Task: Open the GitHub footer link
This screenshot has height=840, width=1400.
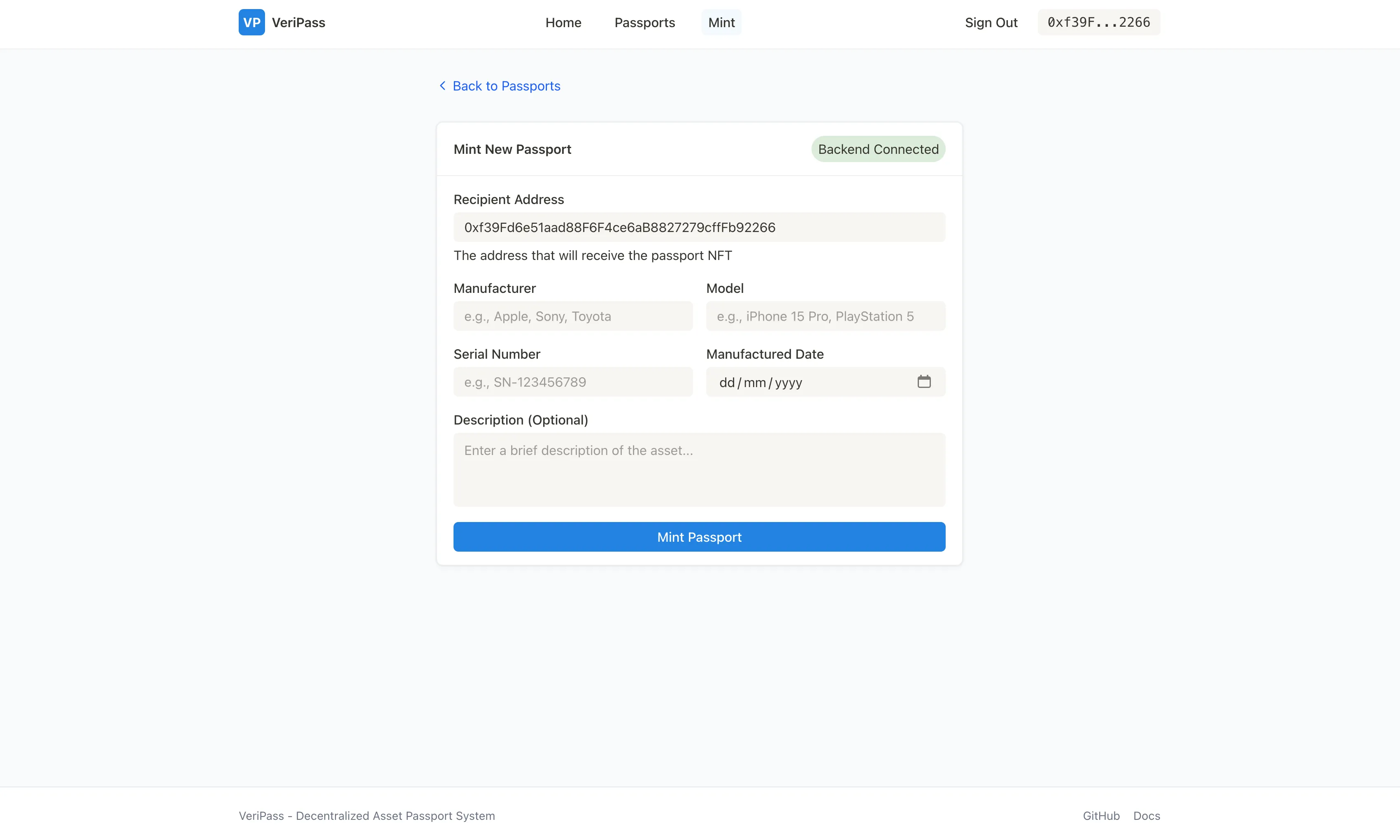Action: pyautogui.click(x=1100, y=816)
